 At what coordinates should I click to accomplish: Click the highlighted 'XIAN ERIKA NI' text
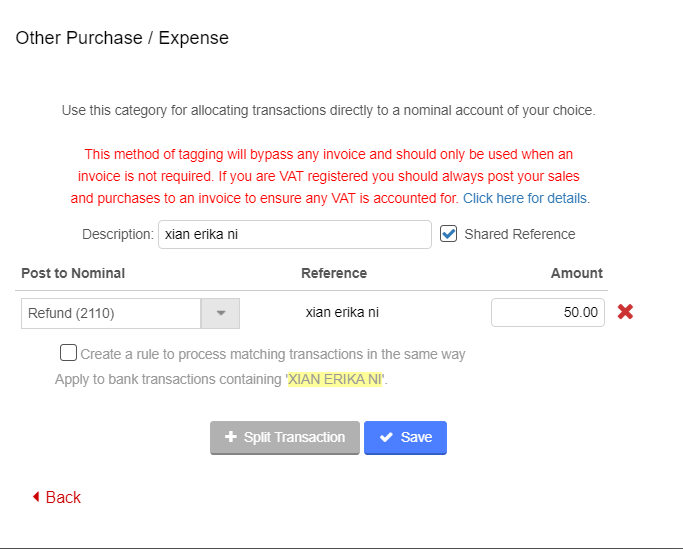click(x=335, y=380)
